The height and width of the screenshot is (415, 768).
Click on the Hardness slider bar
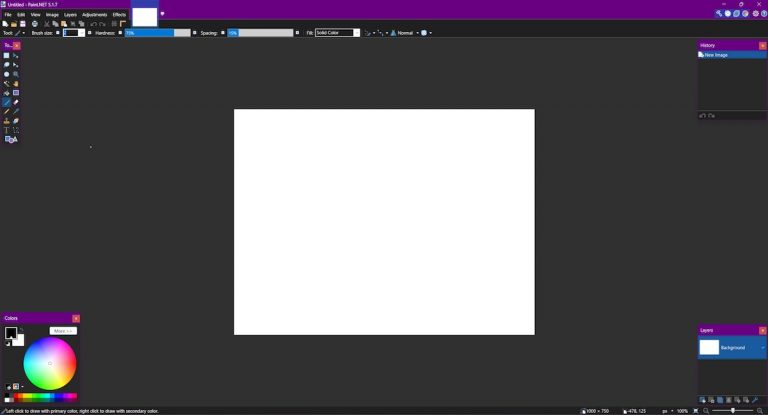click(157, 33)
